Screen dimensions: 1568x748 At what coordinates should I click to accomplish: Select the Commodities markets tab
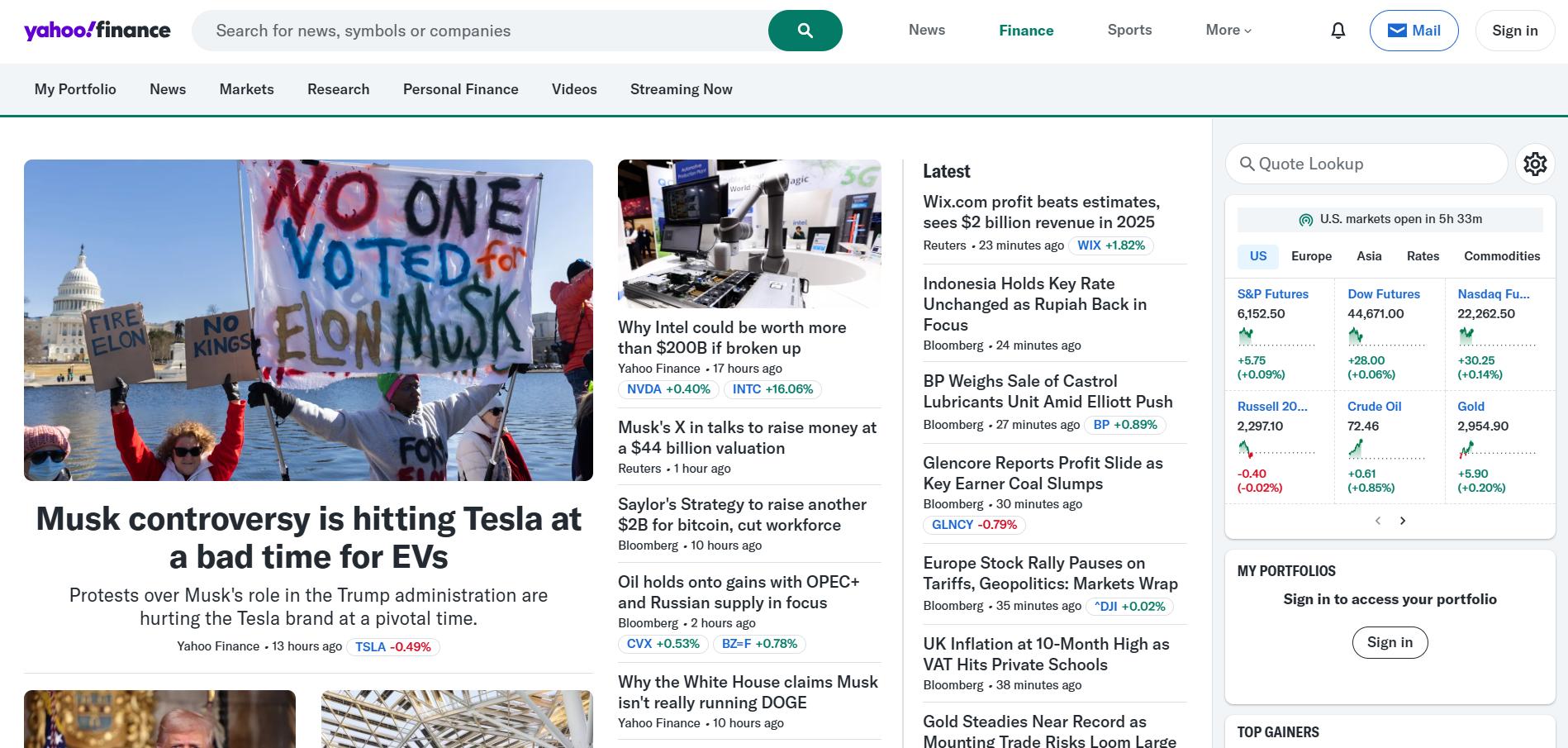coord(1501,256)
